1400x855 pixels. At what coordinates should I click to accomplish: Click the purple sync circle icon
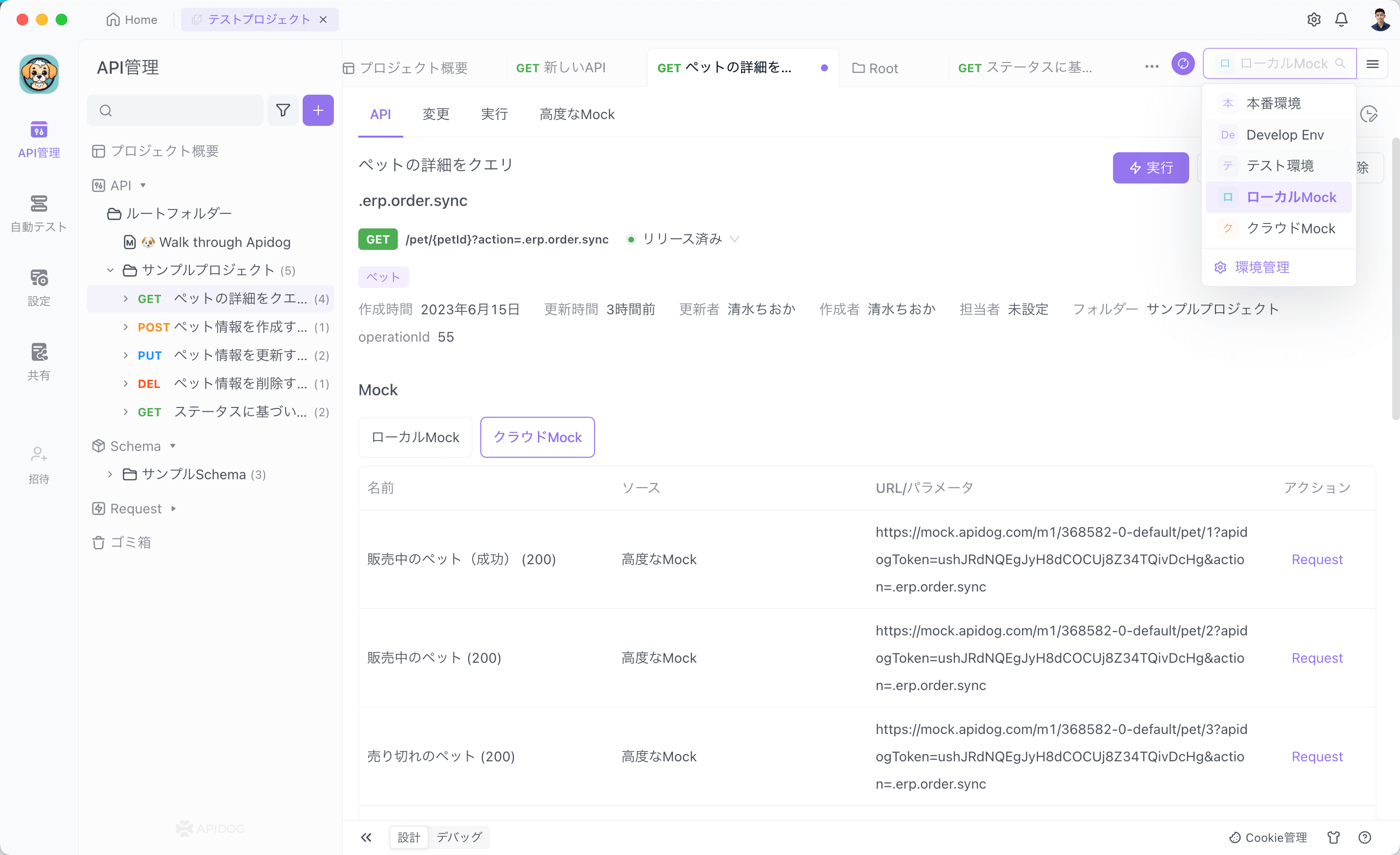pos(1183,63)
